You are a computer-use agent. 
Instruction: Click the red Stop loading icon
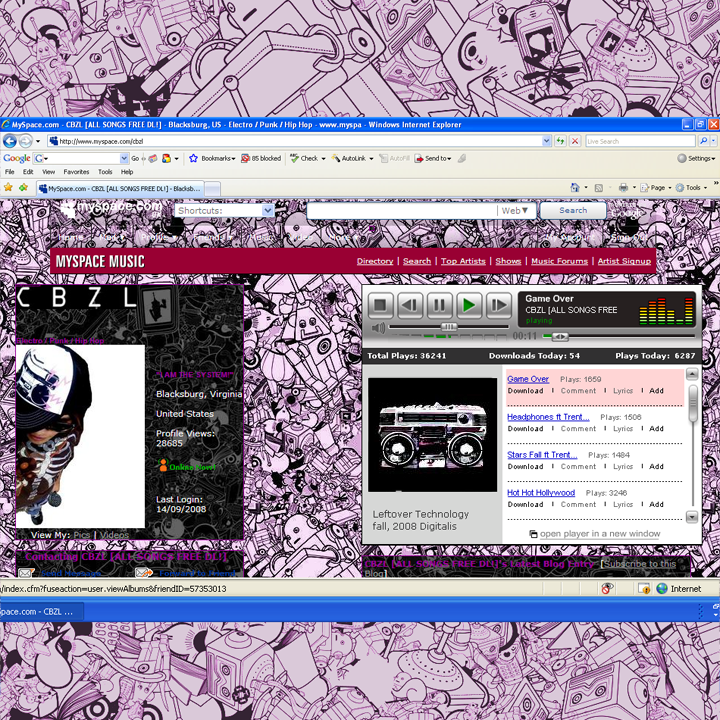coord(575,141)
